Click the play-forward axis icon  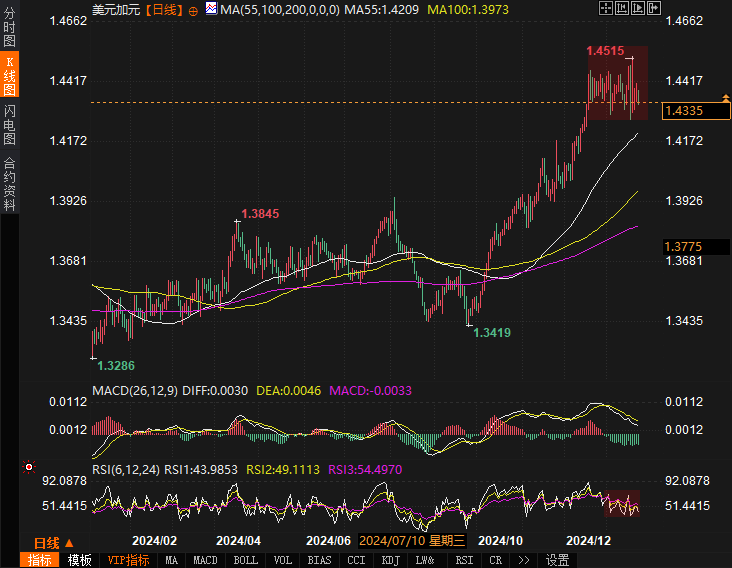(638, 8)
